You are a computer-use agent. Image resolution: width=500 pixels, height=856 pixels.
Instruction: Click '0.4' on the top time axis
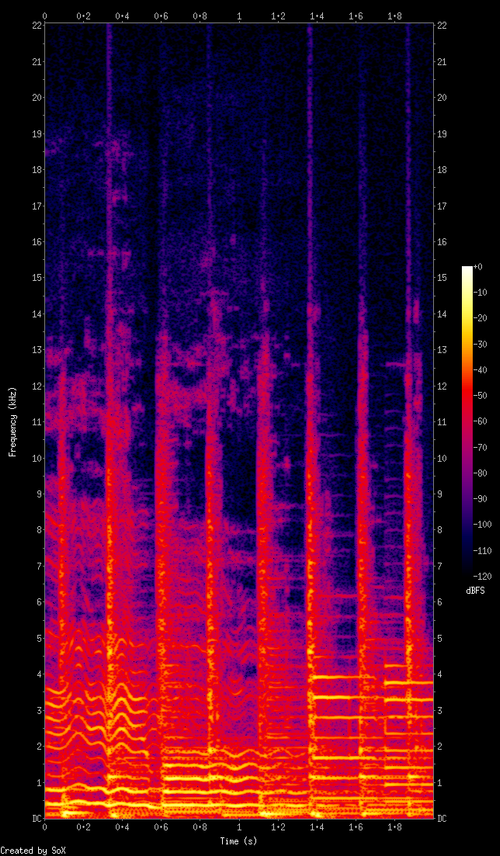[122, 17]
